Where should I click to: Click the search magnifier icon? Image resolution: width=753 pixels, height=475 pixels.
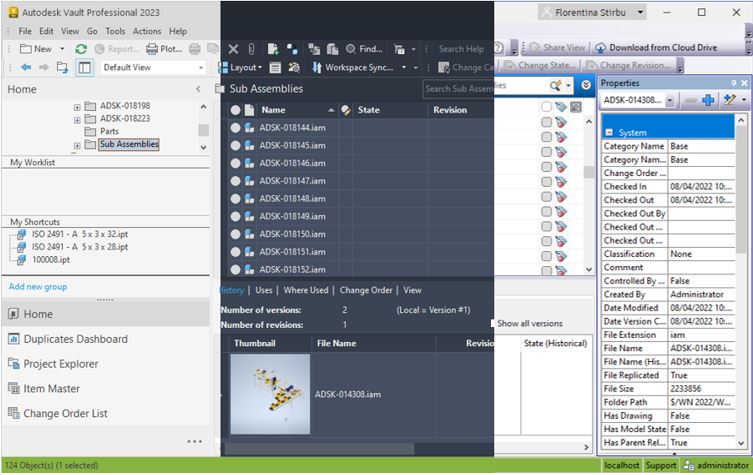coord(555,85)
